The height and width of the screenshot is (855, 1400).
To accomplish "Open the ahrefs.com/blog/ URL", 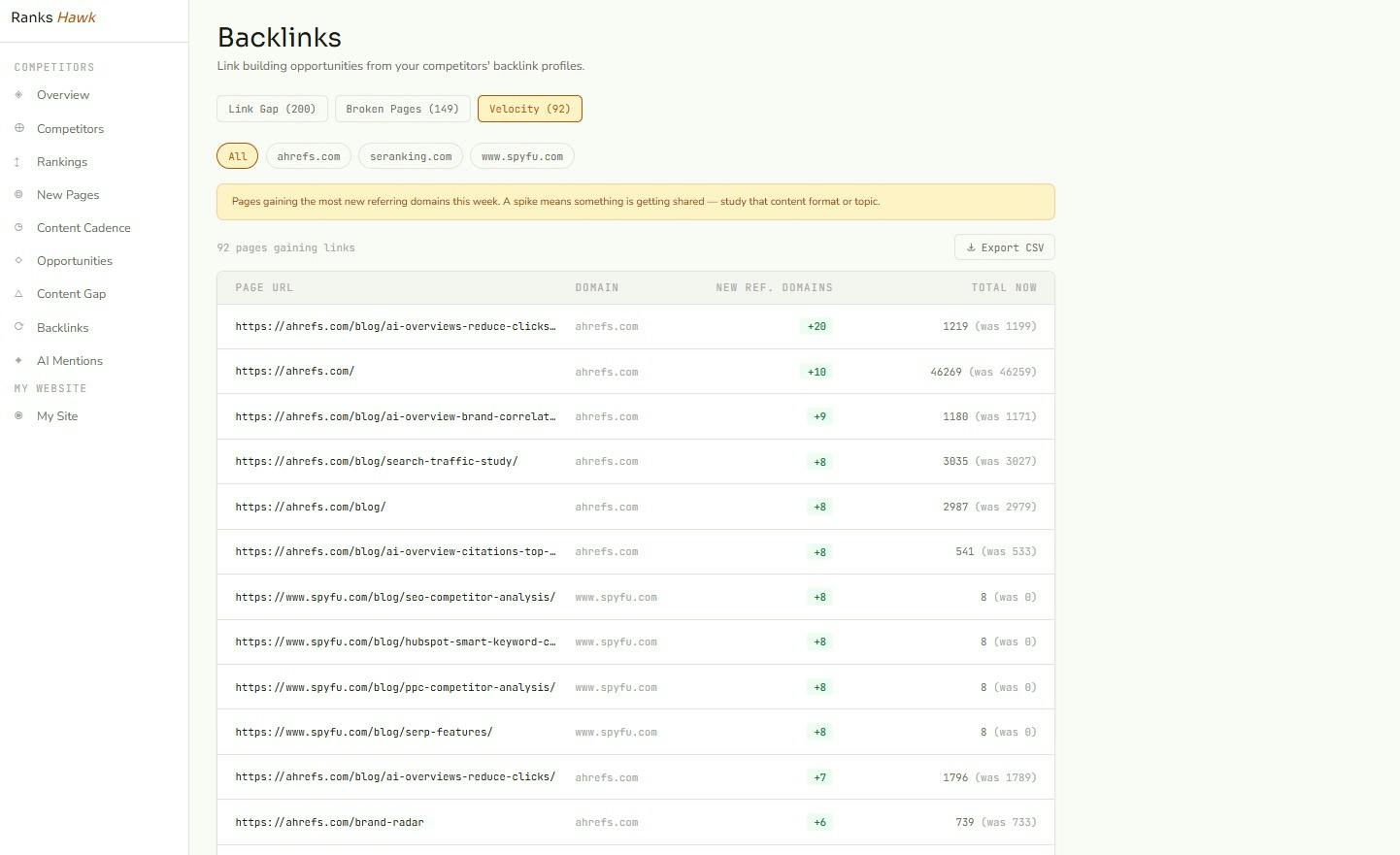I will click(311, 507).
